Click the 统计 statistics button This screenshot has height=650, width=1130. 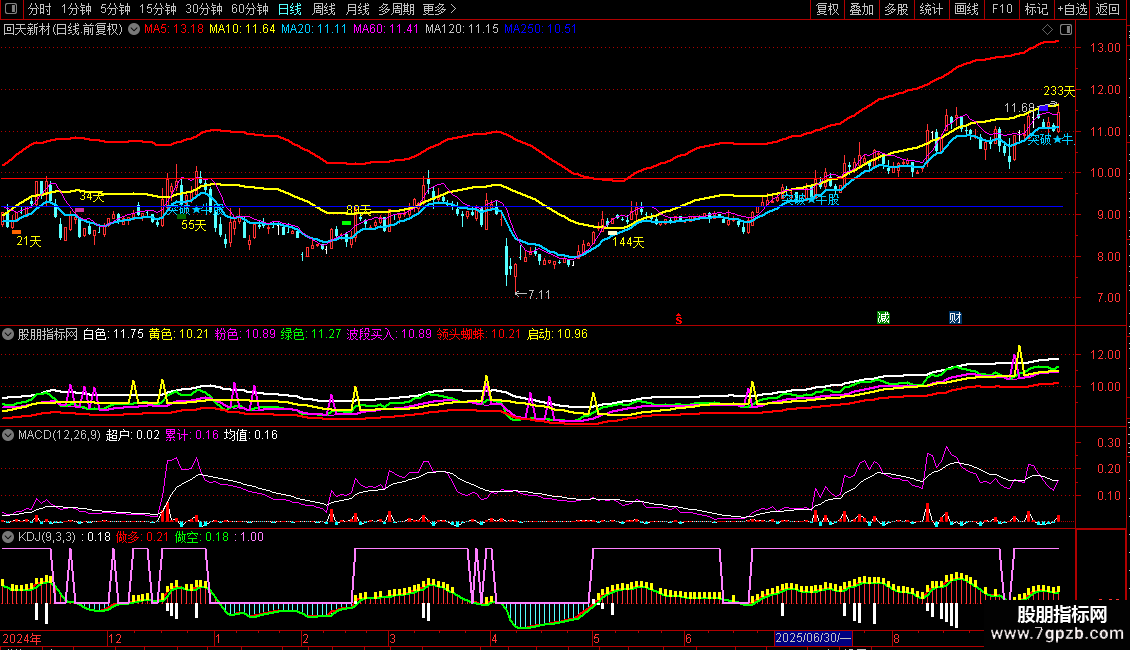(x=931, y=9)
